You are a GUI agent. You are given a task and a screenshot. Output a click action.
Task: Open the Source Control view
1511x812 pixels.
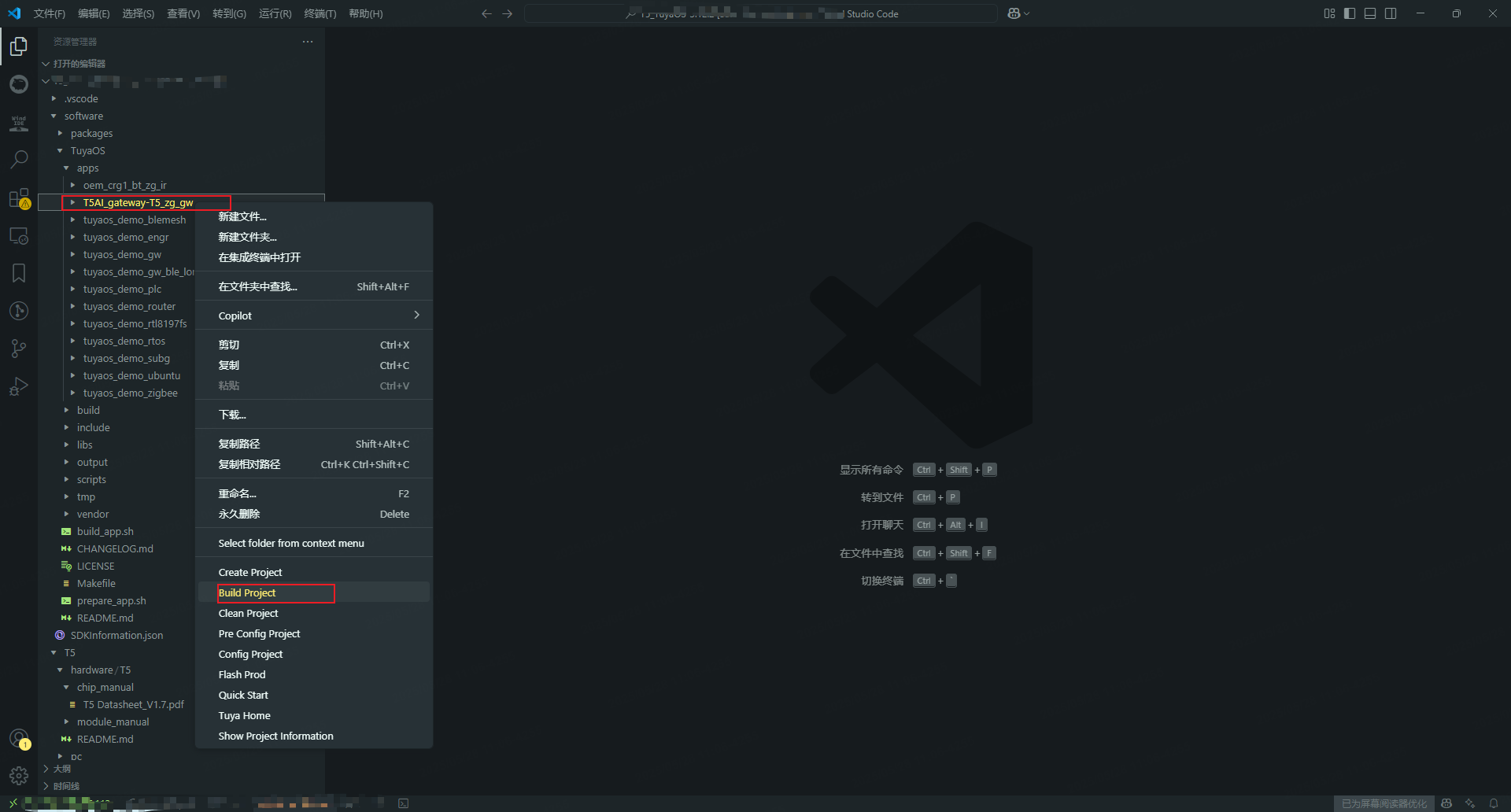[x=19, y=349]
